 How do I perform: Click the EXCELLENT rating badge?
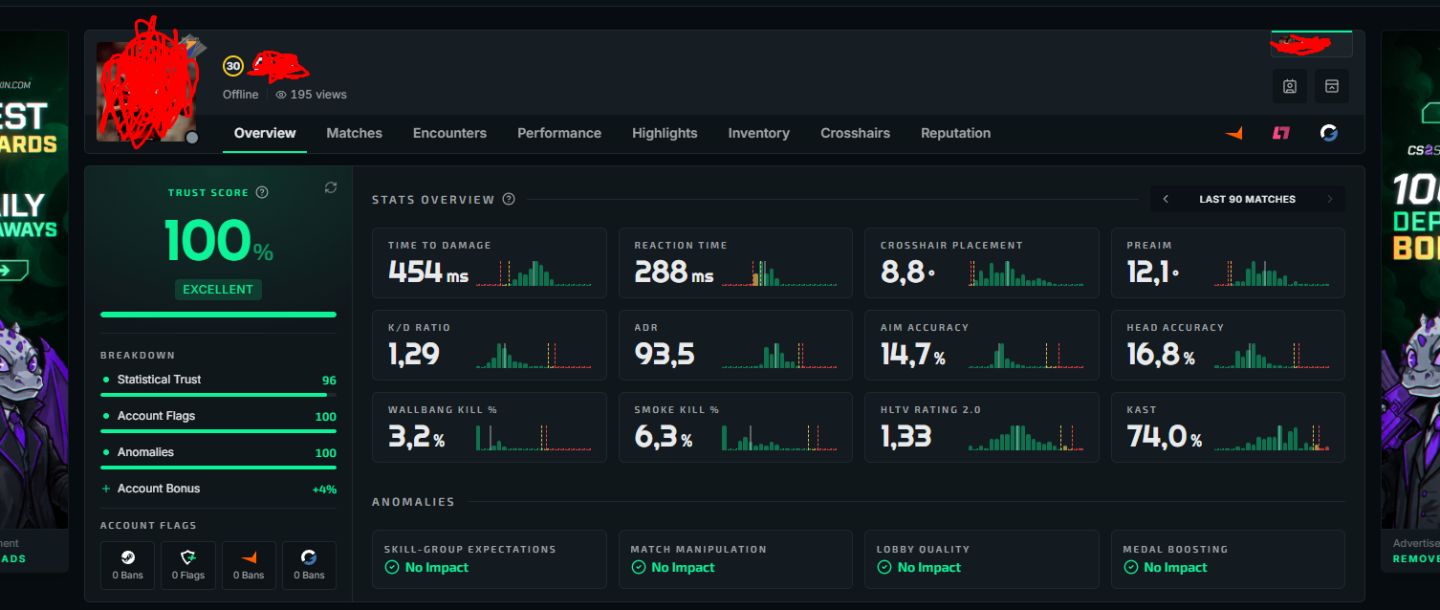click(218, 289)
